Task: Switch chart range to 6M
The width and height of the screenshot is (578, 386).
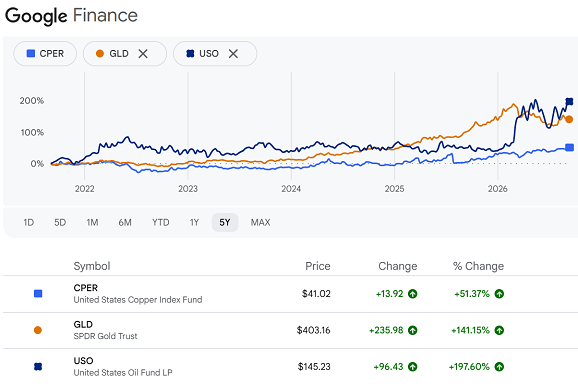Action: tap(125, 223)
